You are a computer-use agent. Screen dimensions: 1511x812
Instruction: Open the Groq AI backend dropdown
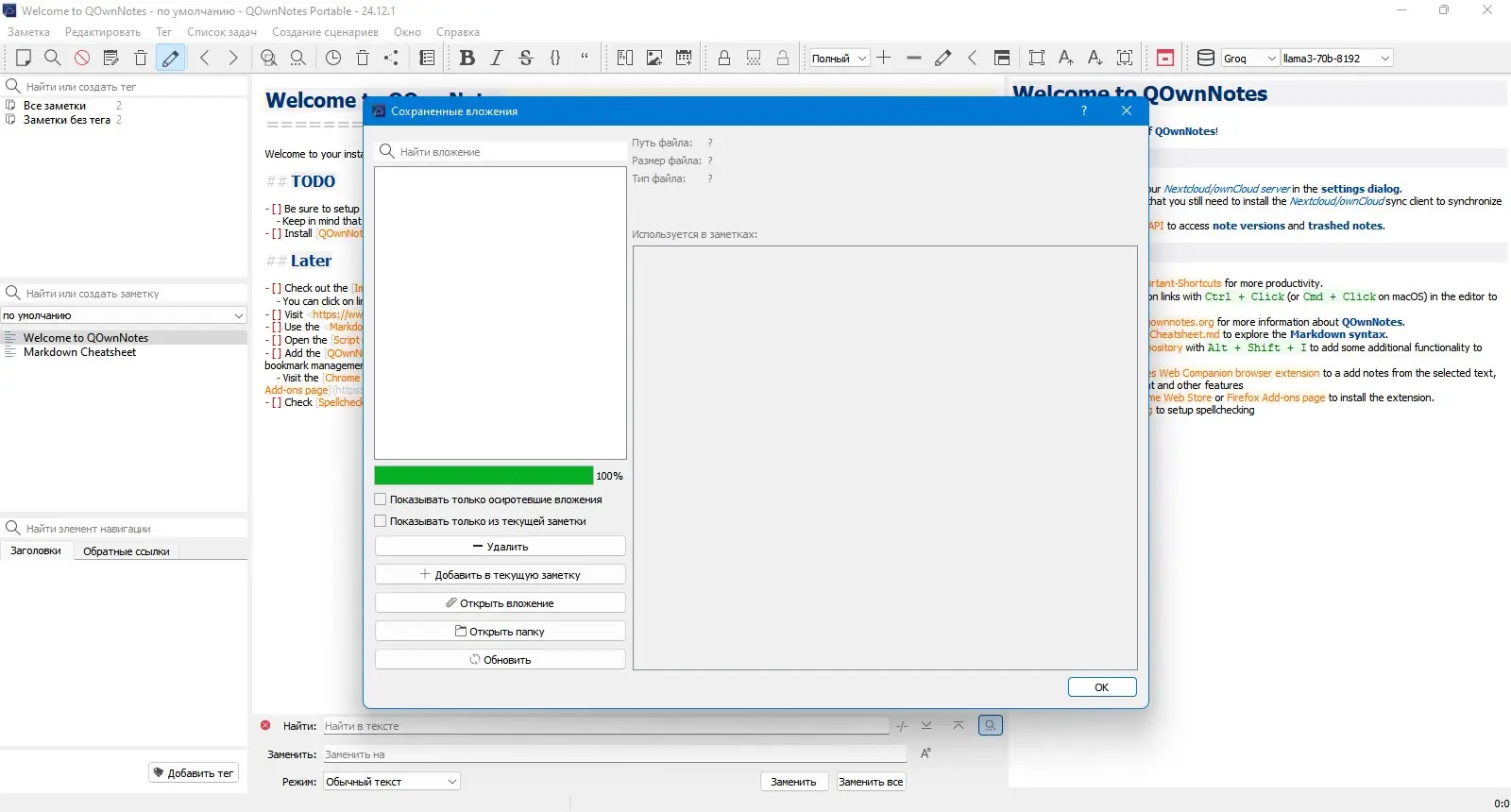(1250, 59)
